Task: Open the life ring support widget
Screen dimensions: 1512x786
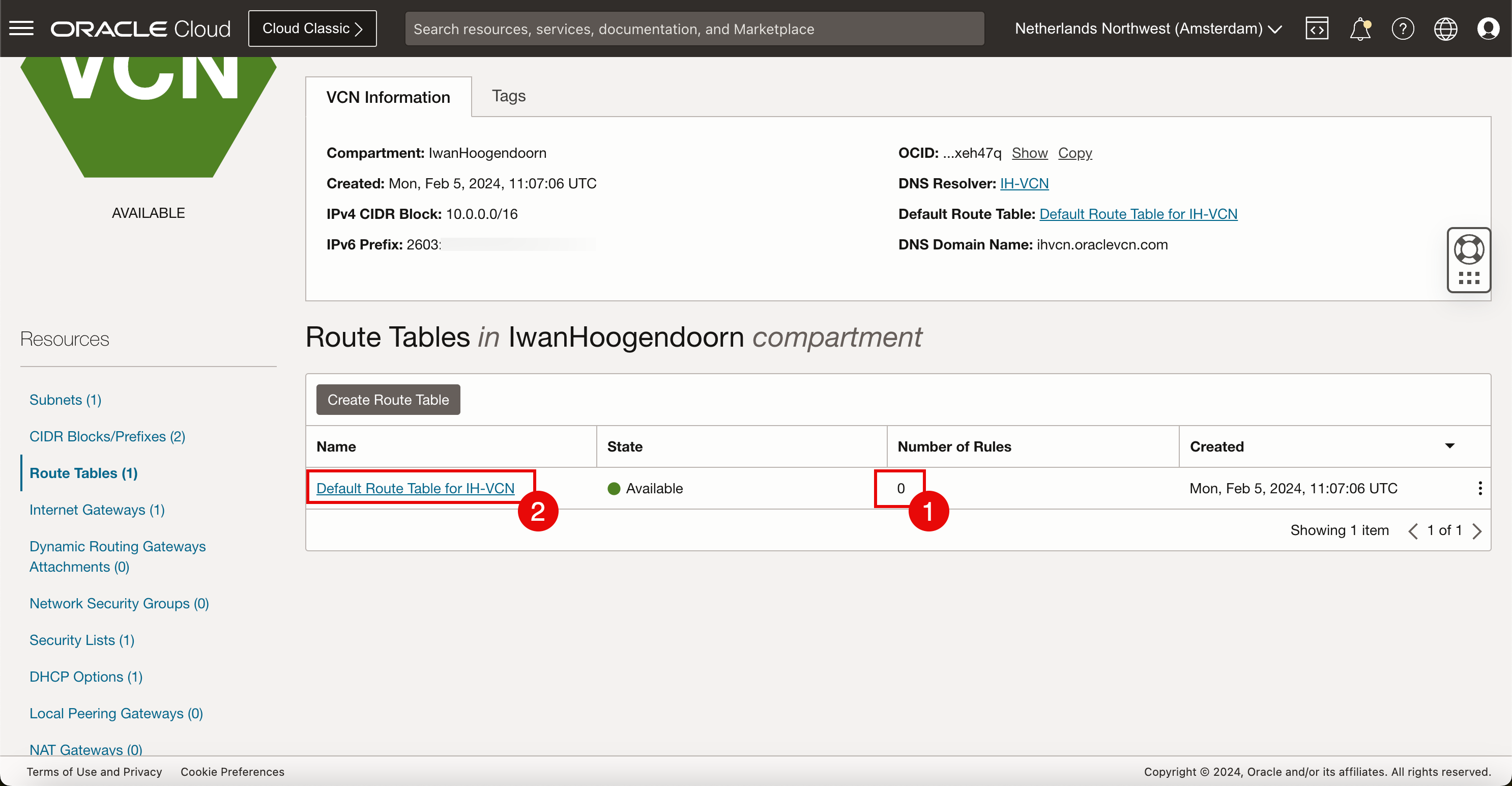Action: [x=1469, y=250]
